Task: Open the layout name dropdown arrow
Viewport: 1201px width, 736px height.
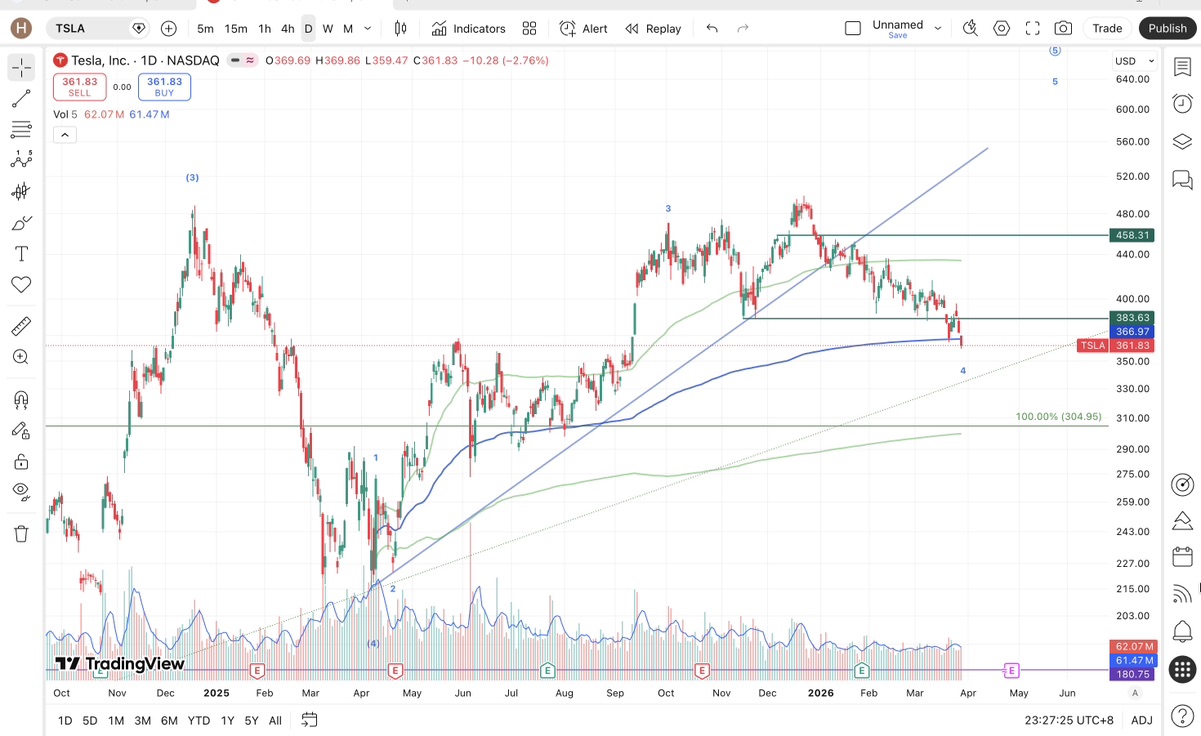Action: (938, 28)
